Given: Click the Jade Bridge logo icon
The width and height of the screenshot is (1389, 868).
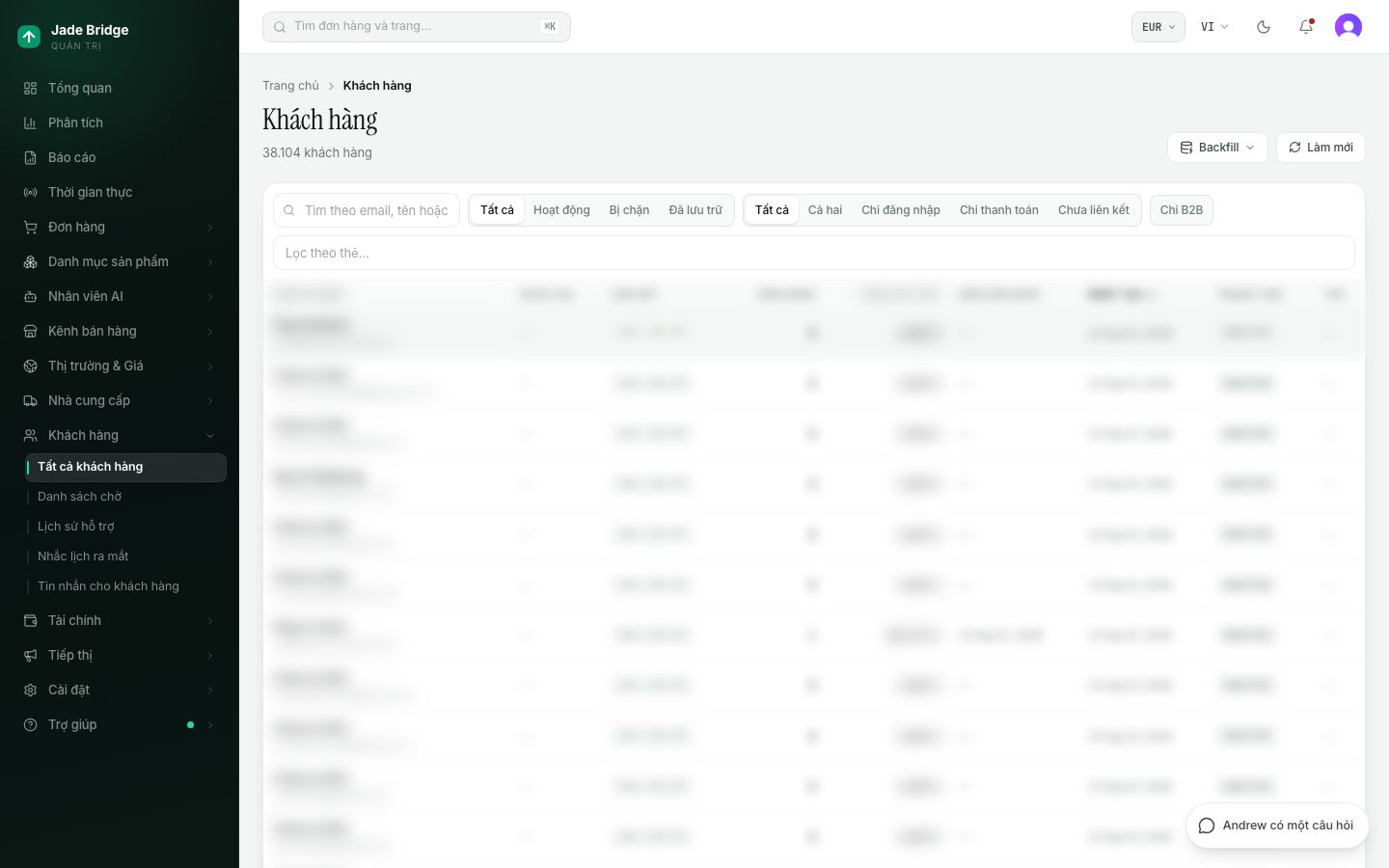Looking at the screenshot, I should (x=29, y=37).
